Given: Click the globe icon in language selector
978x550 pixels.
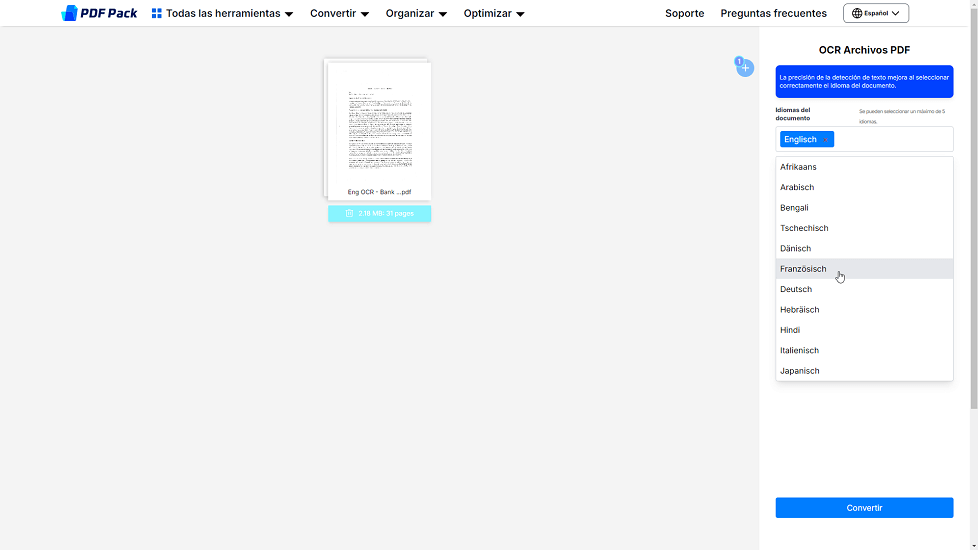Looking at the screenshot, I should pyautogui.click(x=857, y=13).
